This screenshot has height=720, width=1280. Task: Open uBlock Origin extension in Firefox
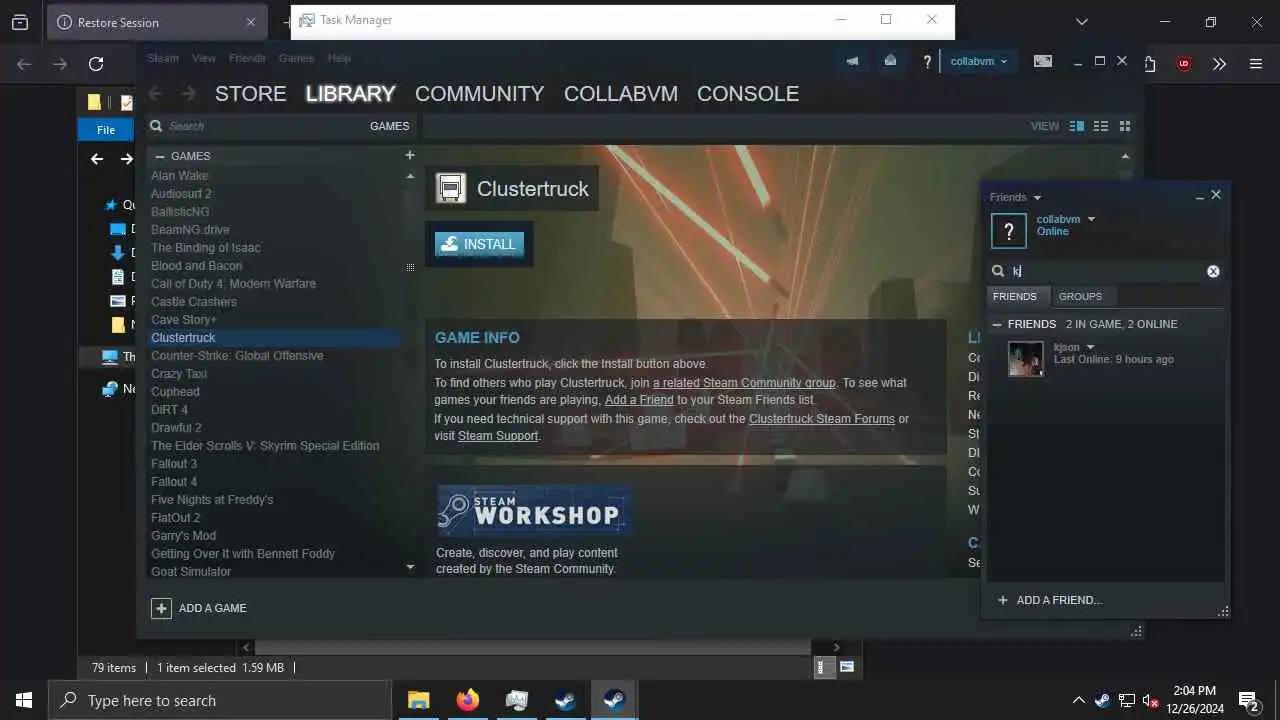coord(1184,64)
